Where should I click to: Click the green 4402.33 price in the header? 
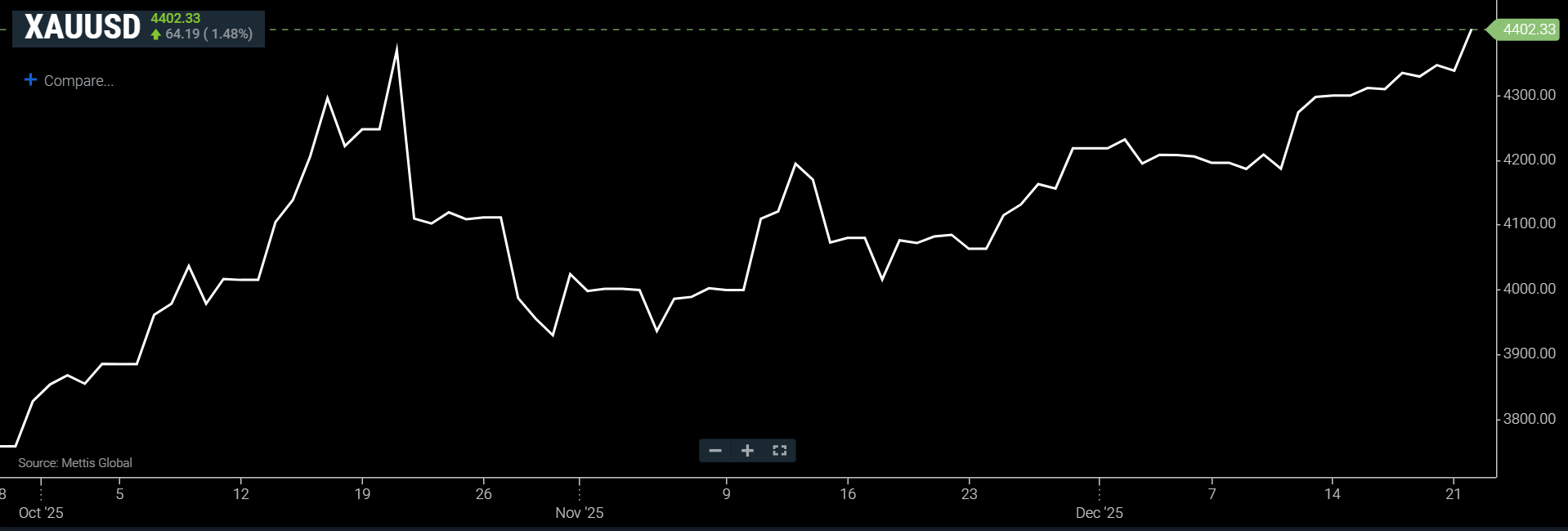175,18
